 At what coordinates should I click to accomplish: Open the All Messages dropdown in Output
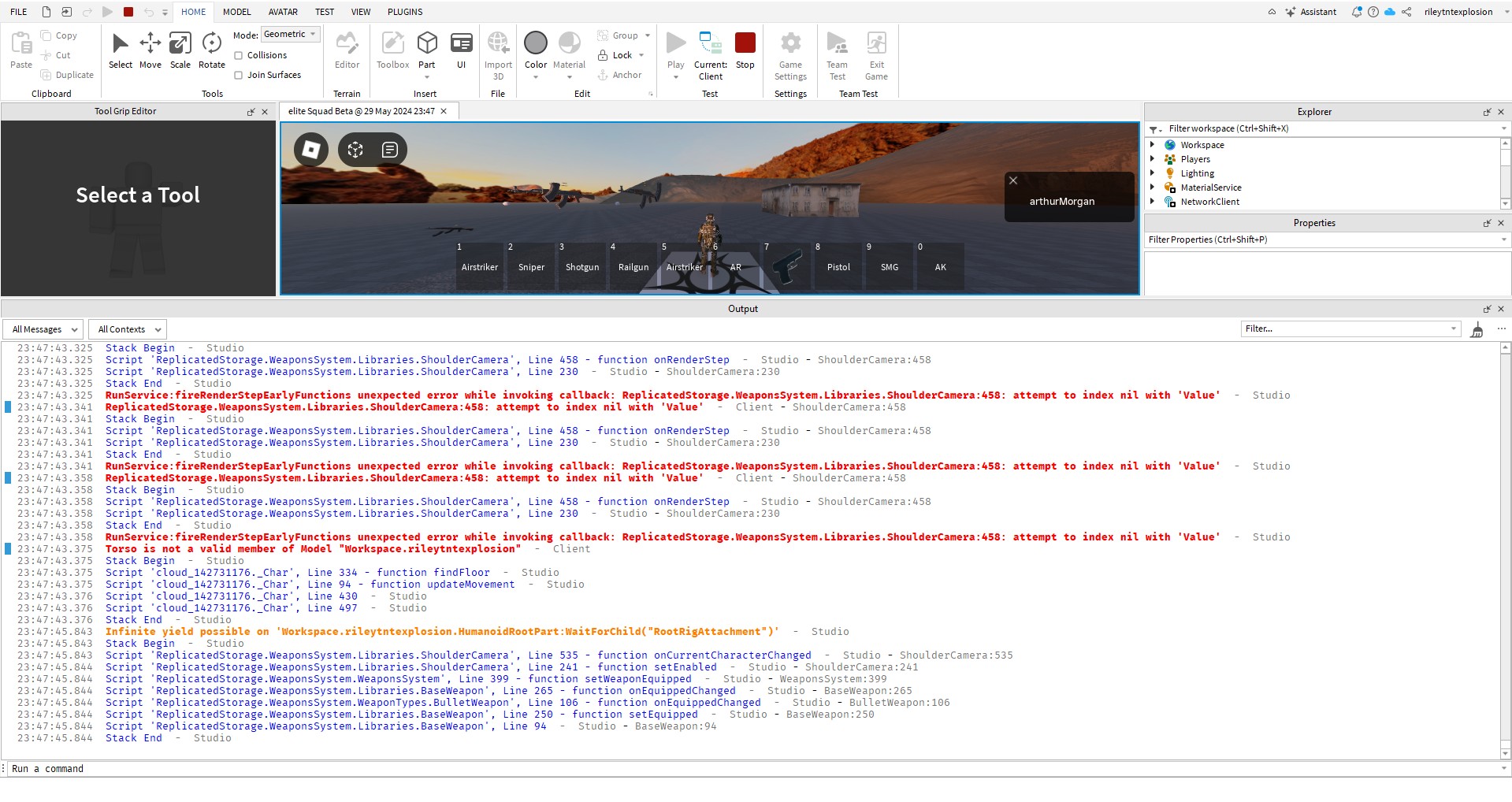[x=43, y=329]
